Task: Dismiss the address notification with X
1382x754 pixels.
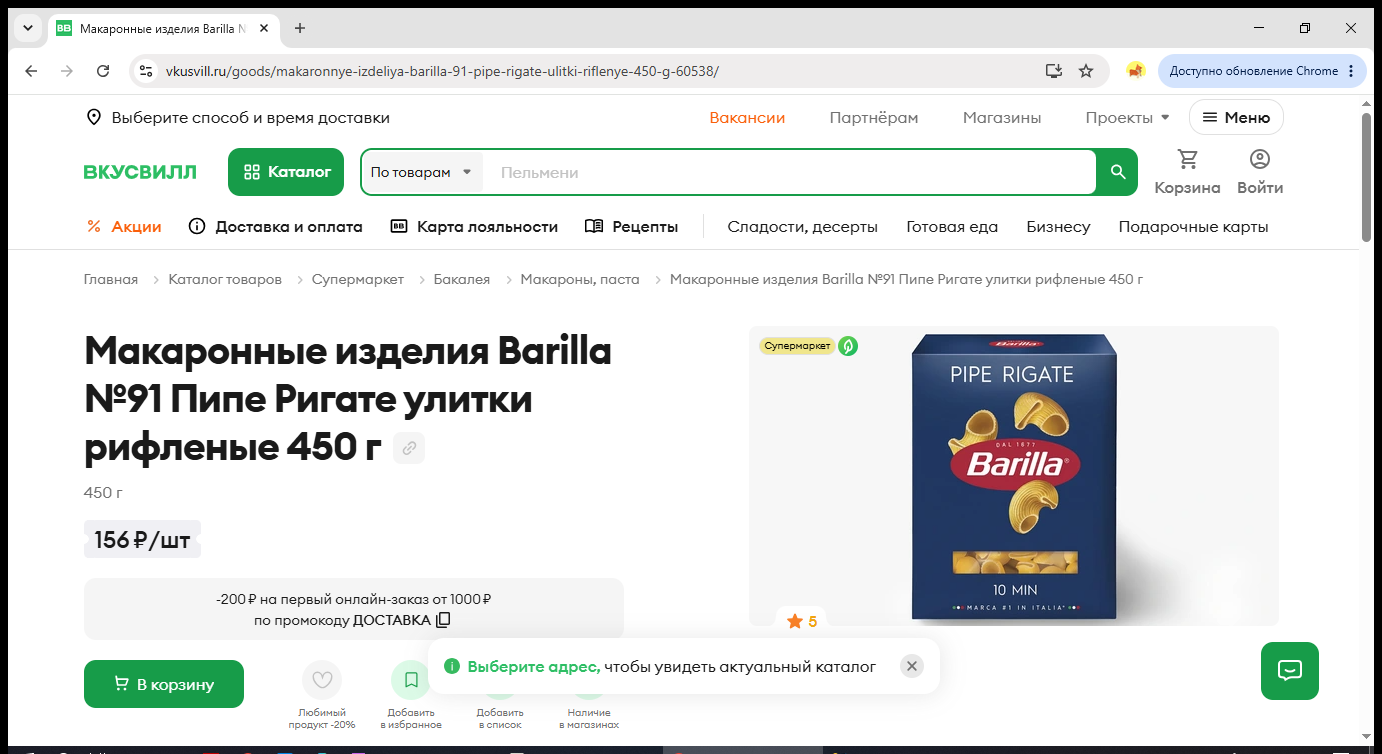Action: [911, 666]
